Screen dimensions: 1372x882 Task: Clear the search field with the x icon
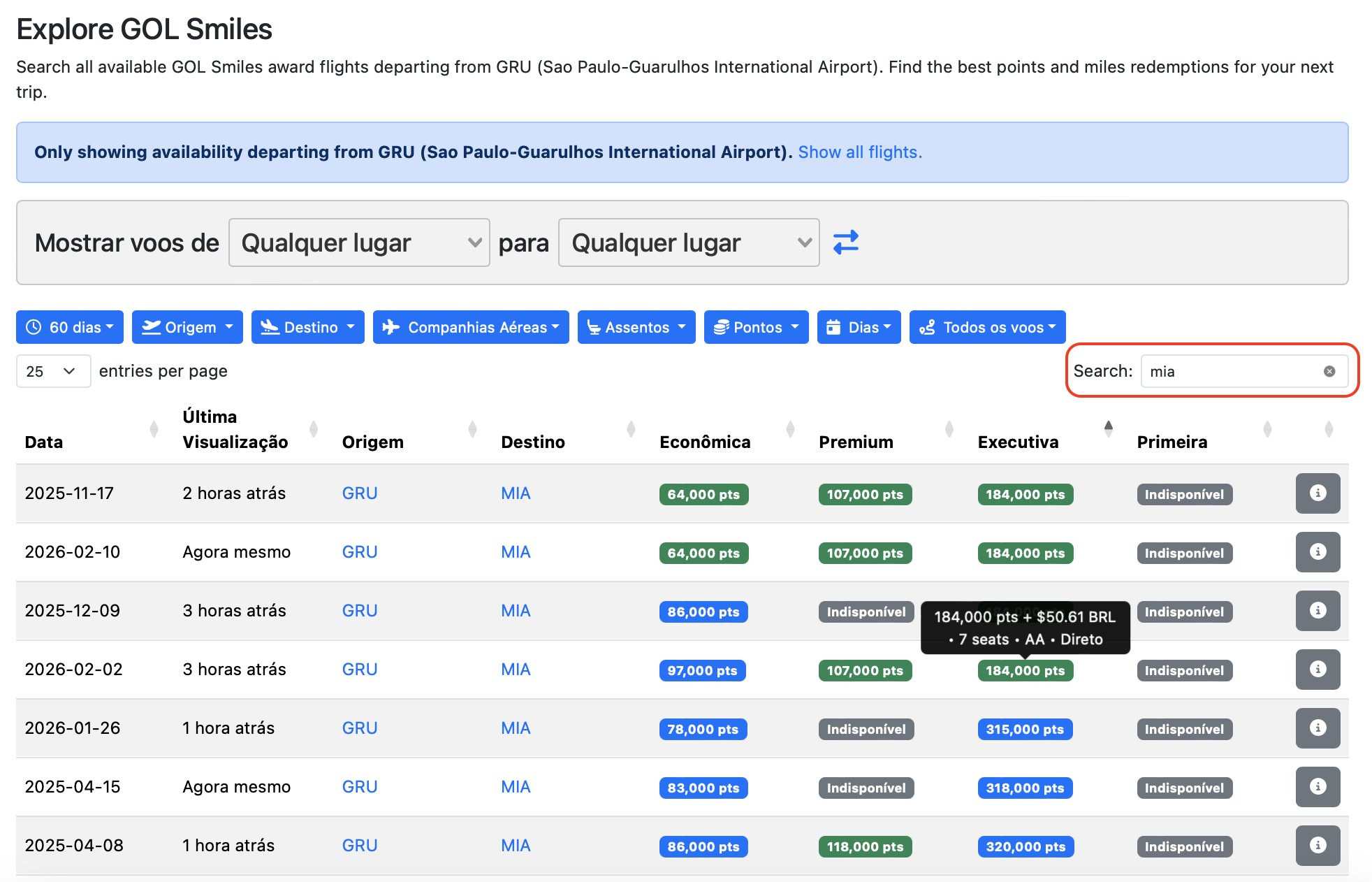pyautogui.click(x=1329, y=371)
